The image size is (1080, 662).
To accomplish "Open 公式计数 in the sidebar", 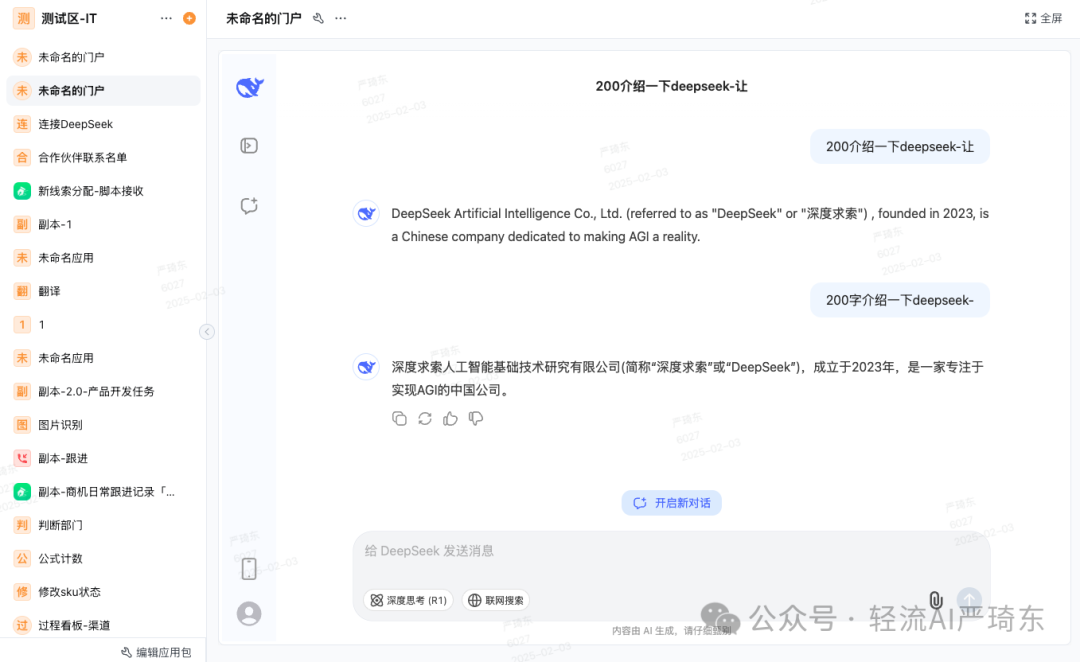I will [103, 558].
